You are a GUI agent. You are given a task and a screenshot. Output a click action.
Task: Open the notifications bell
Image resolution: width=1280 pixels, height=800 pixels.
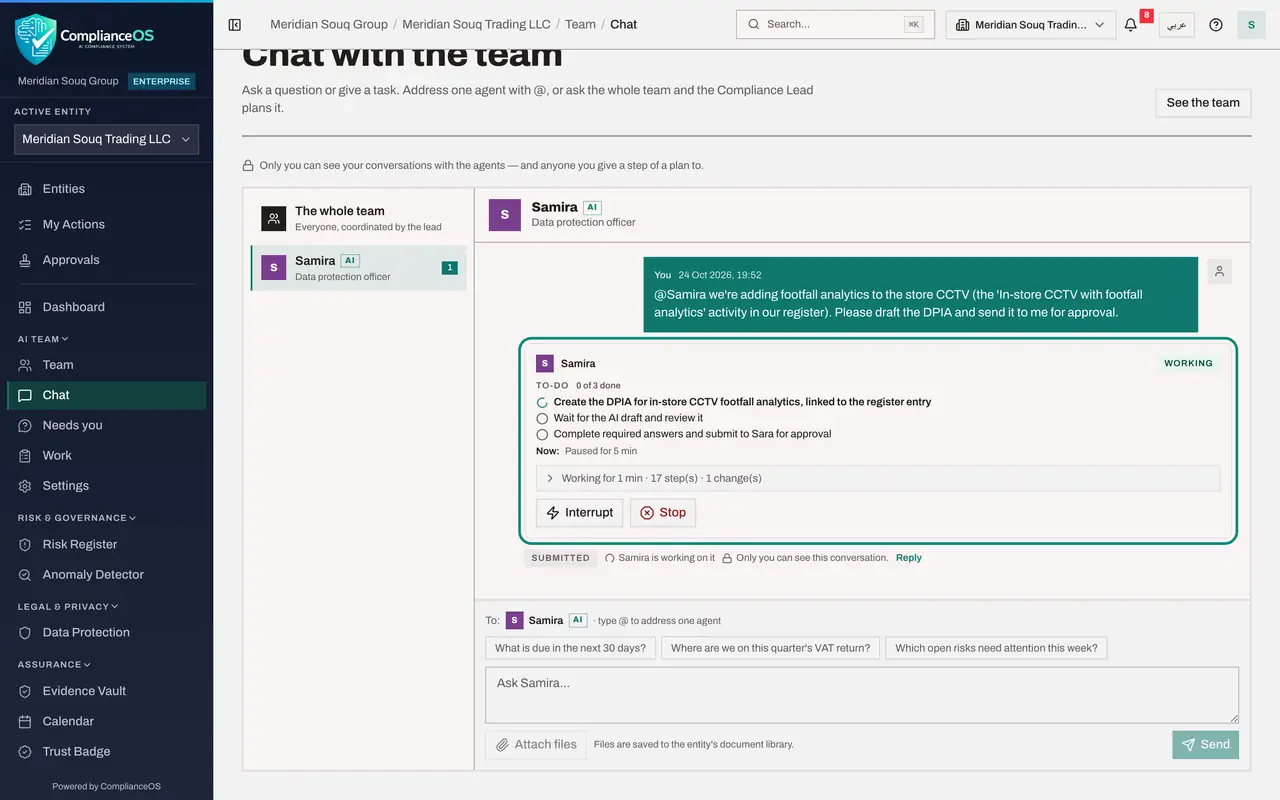(x=1131, y=25)
